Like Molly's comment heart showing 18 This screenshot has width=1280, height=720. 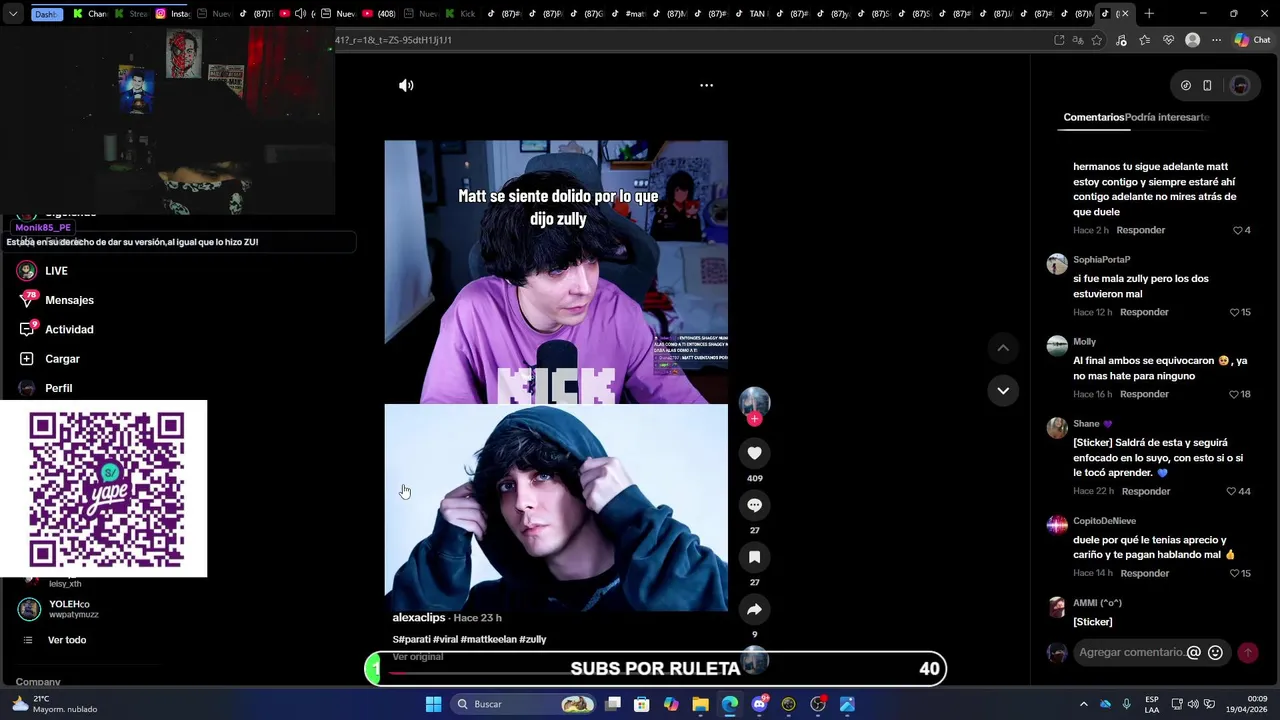(1234, 394)
